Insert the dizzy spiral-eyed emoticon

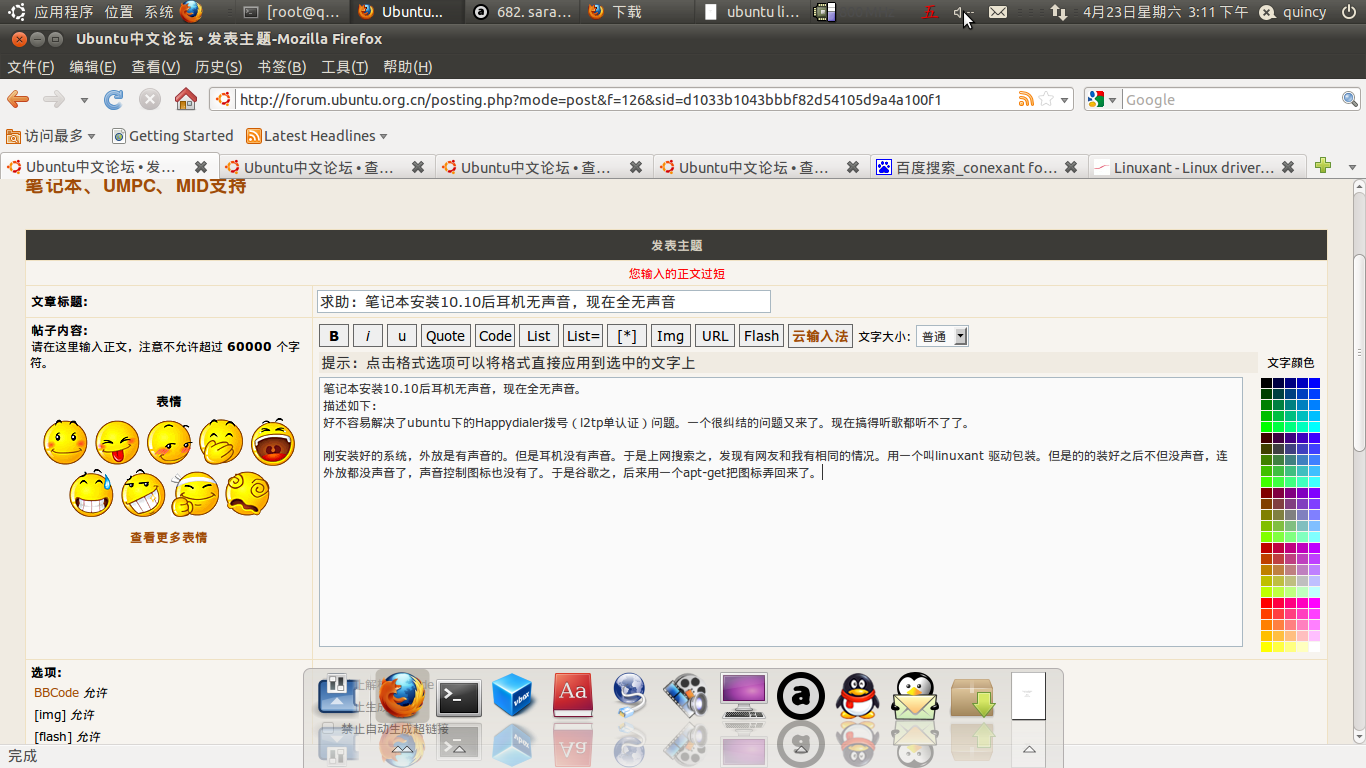247,493
